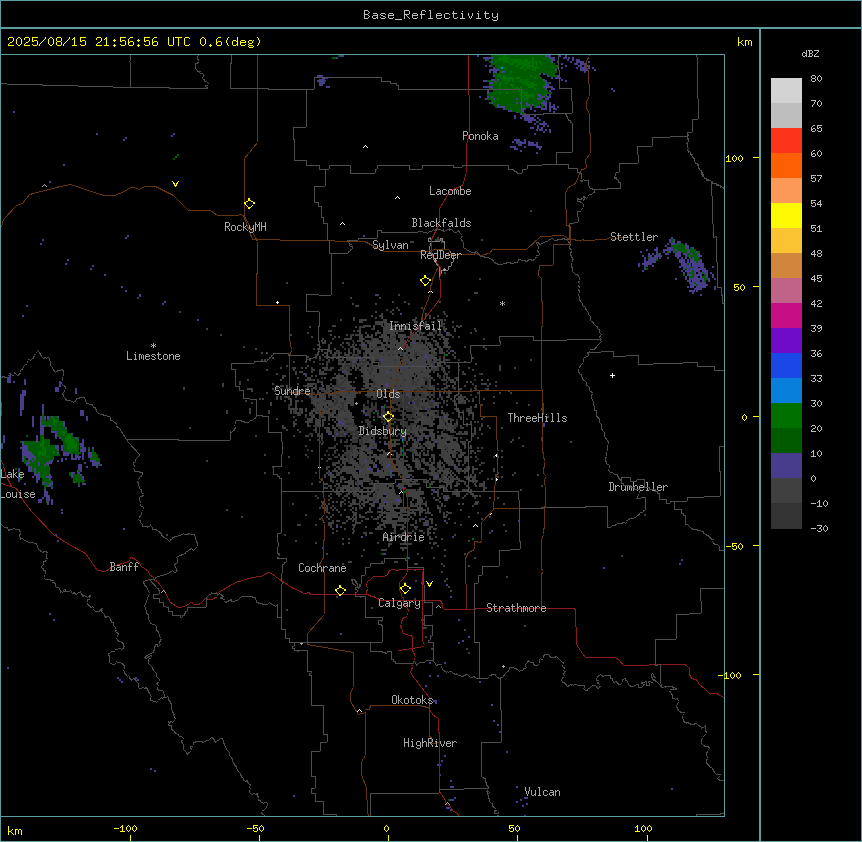This screenshot has height=842, width=862.
Task: Click the -10 value in the dBZ legend
Action: pyautogui.click(x=819, y=503)
